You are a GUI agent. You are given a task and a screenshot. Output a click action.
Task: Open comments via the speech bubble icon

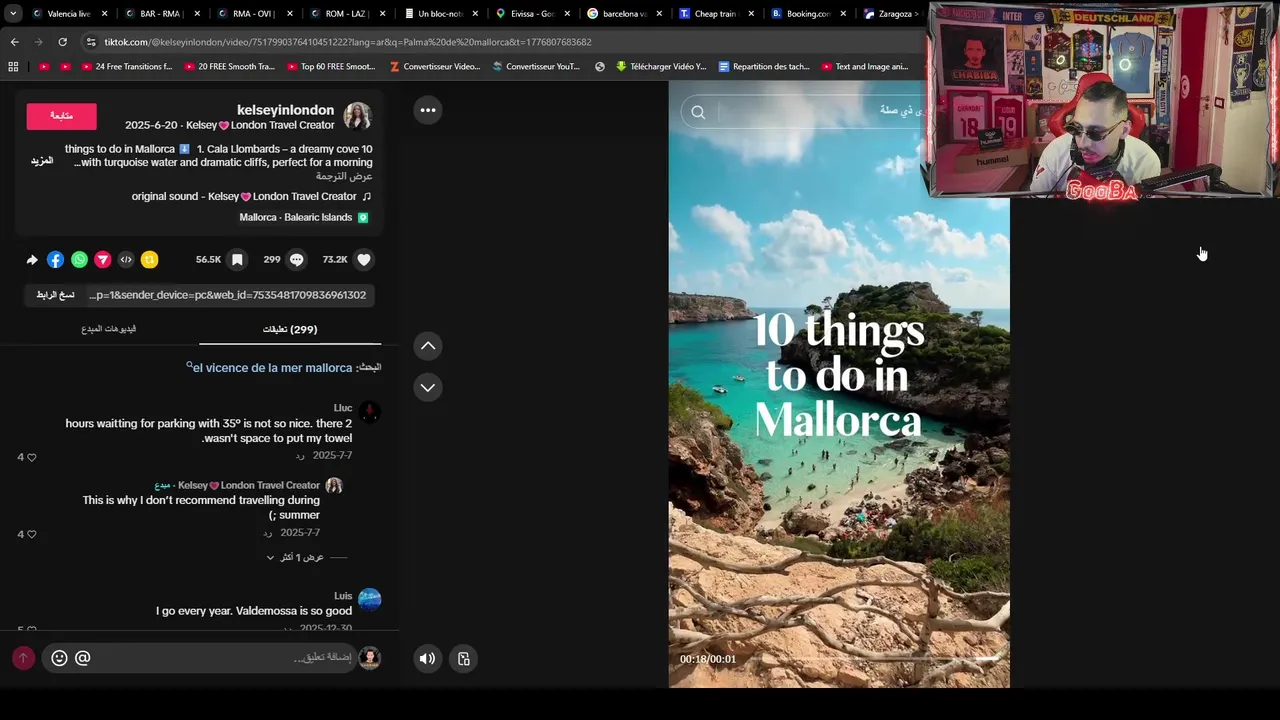(x=296, y=260)
